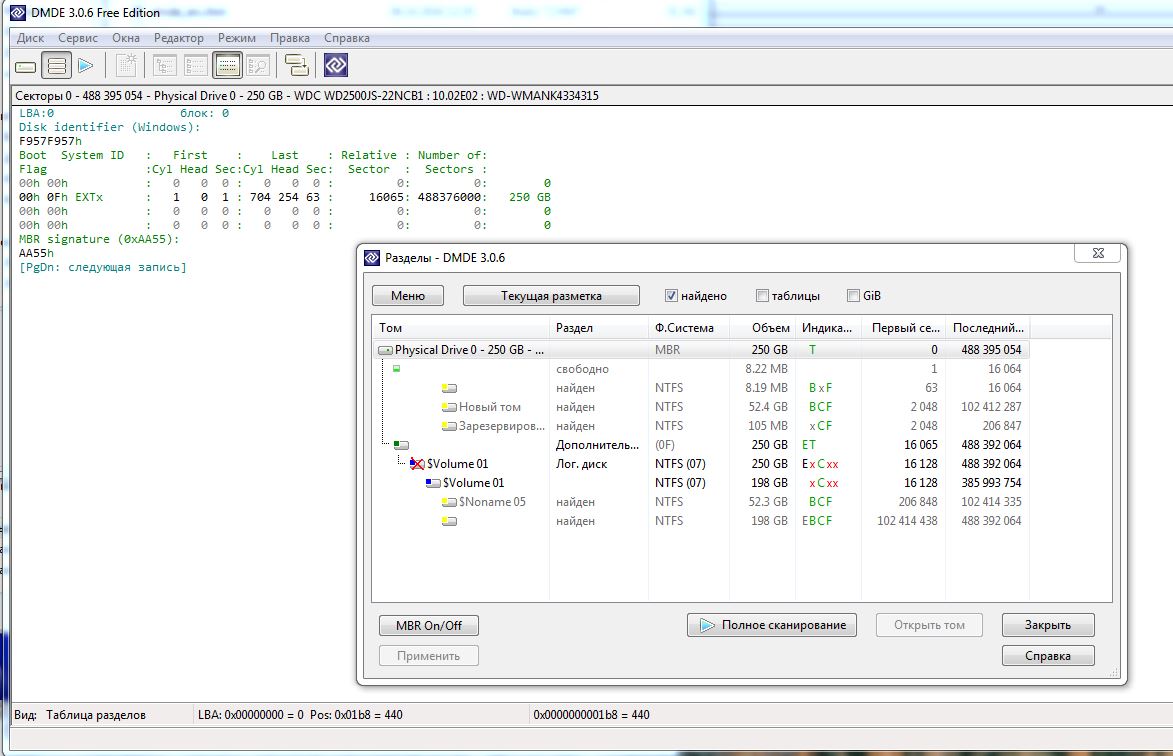The width and height of the screenshot is (1173, 756).
Task: Open the 'Меню' dropdown in partitions dialog
Action: [x=408, y=296]
